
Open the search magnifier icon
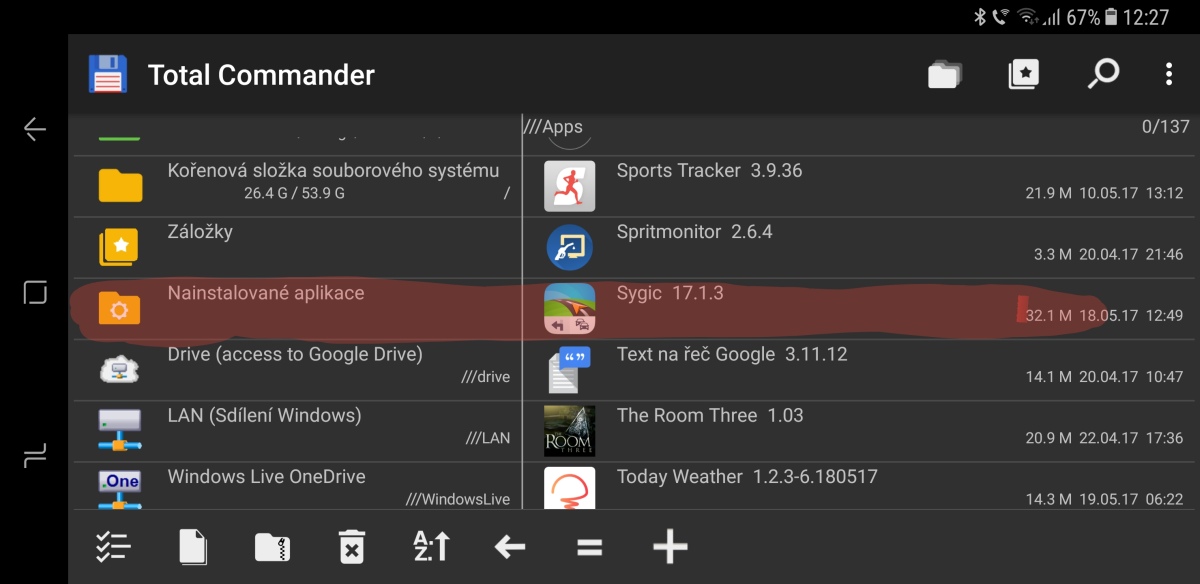(1103, 74)
